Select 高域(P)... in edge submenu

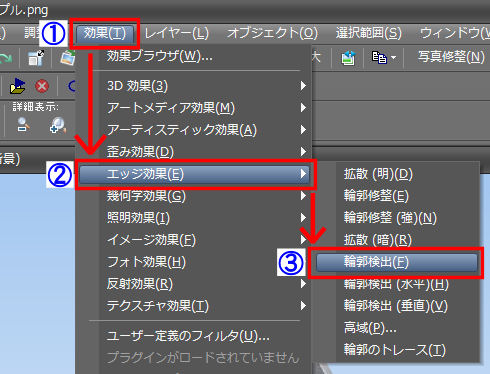tap(370, 328)
